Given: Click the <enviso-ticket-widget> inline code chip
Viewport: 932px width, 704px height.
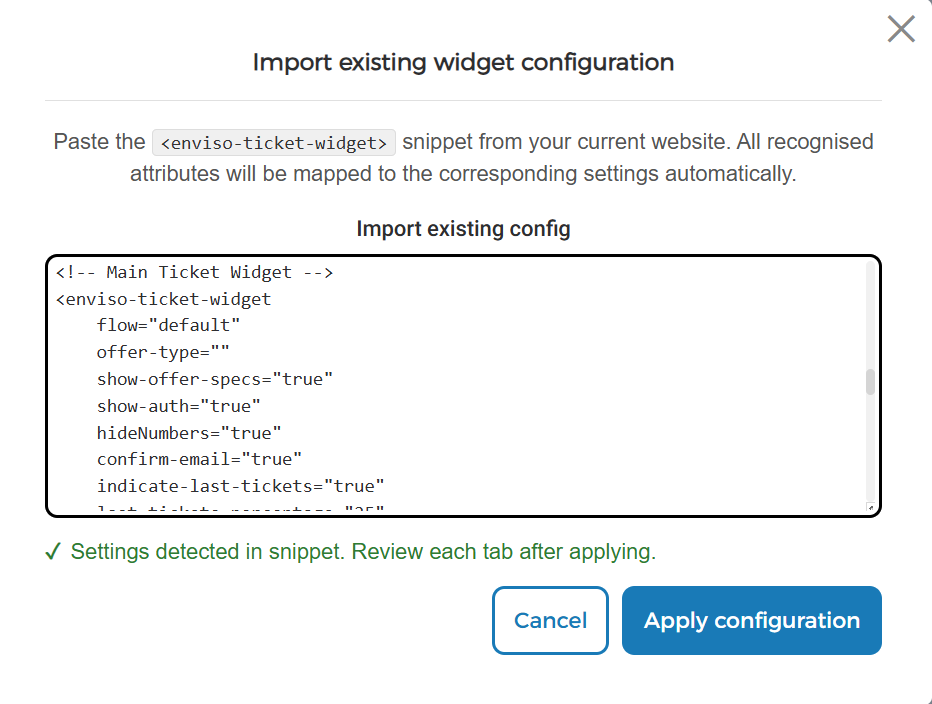Looking at the screenshot, I should click(x=274, y=143).
